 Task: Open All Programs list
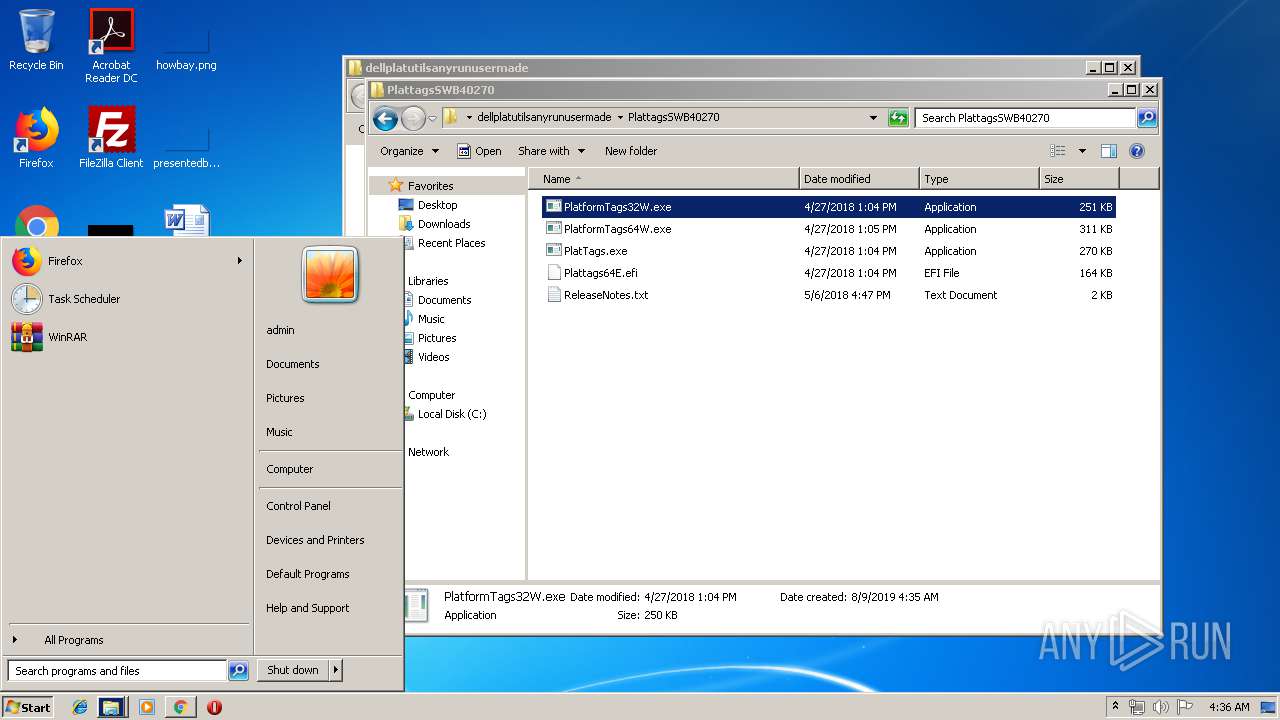[x=73, y=640]
